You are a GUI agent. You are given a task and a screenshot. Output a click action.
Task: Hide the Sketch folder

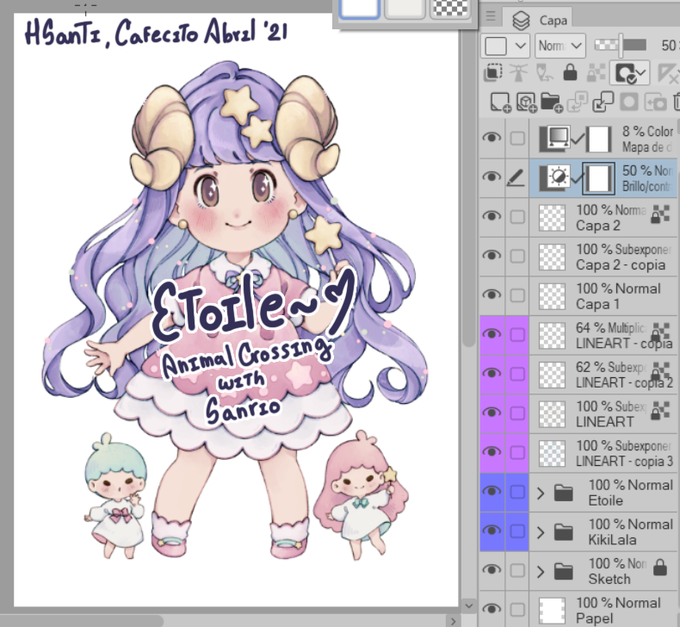coord(491,570)
